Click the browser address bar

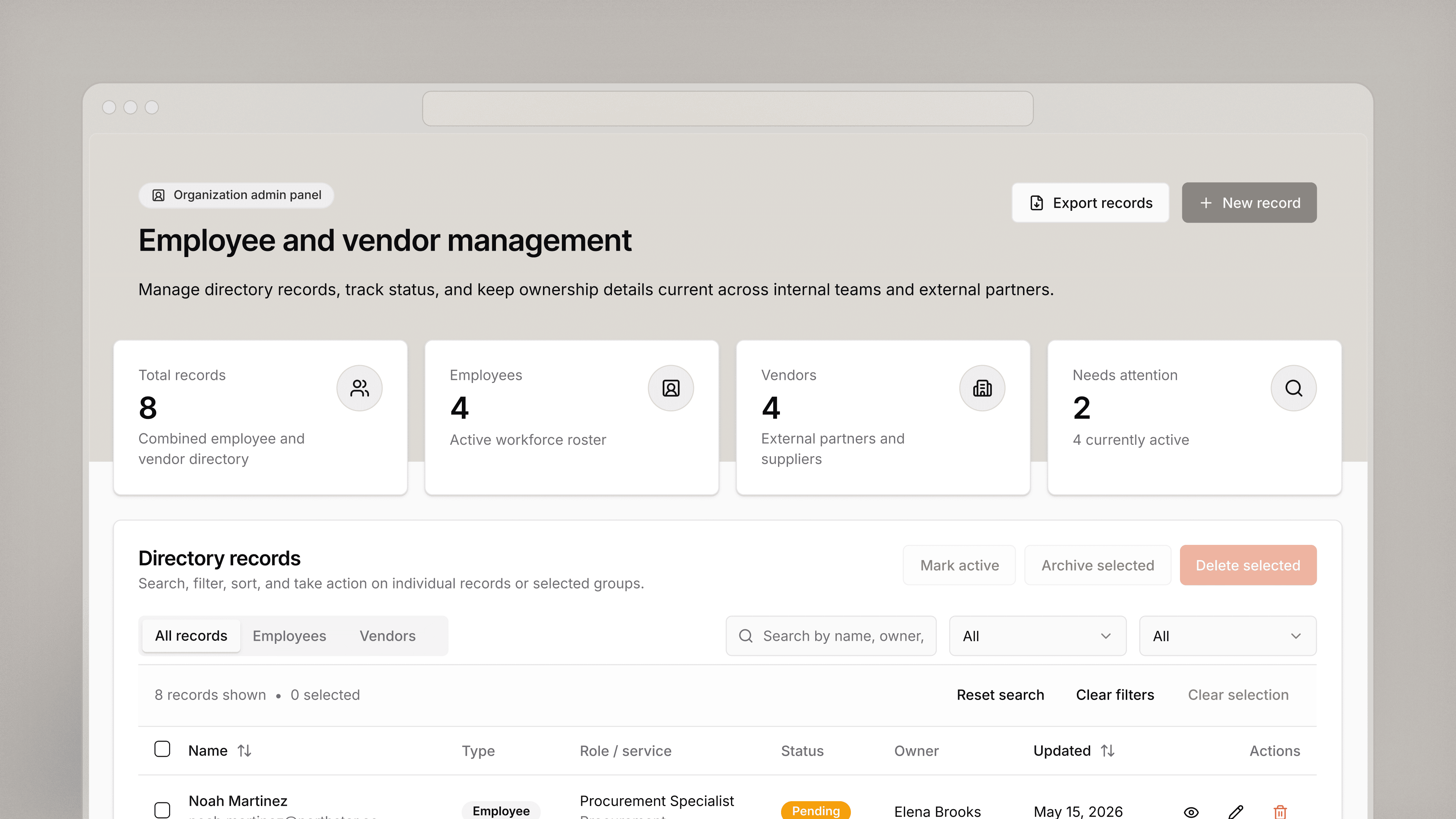(728, 108)
